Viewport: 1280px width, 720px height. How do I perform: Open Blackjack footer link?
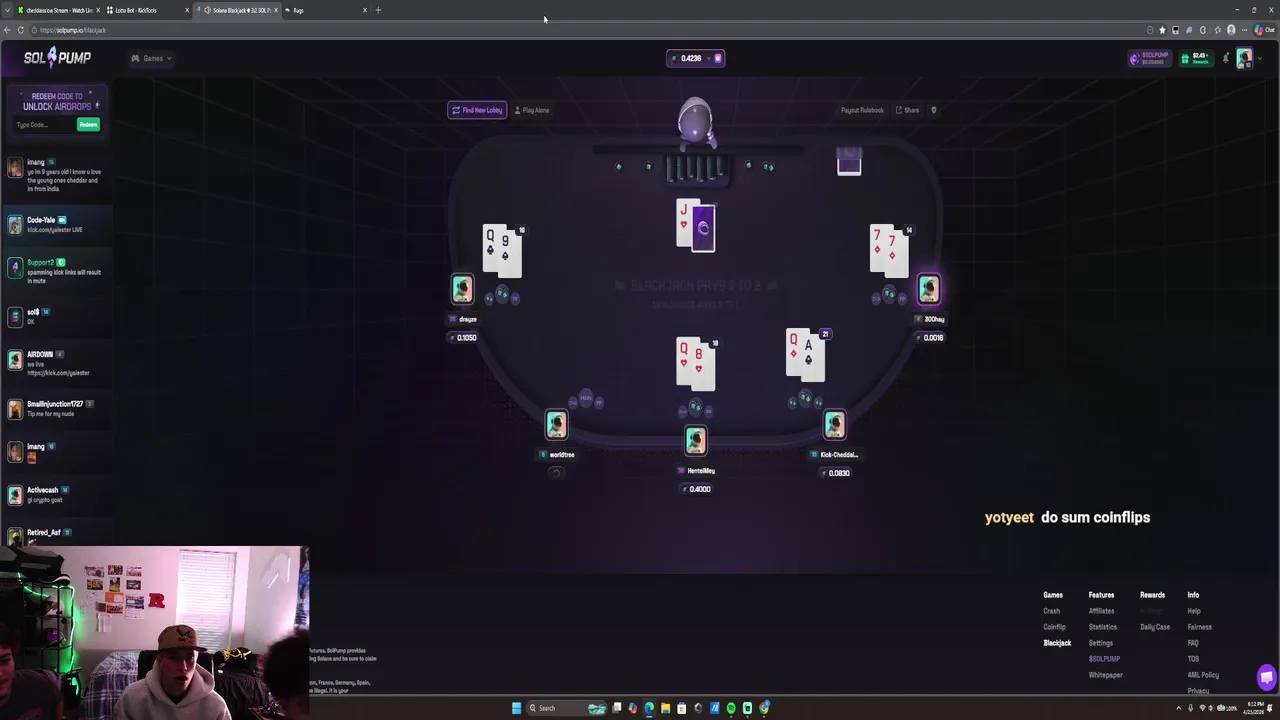1057,643
